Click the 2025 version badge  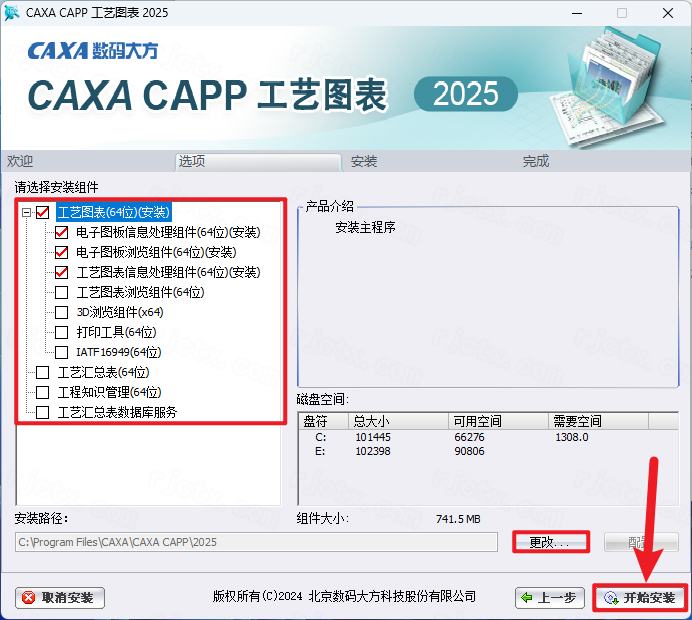466,94
